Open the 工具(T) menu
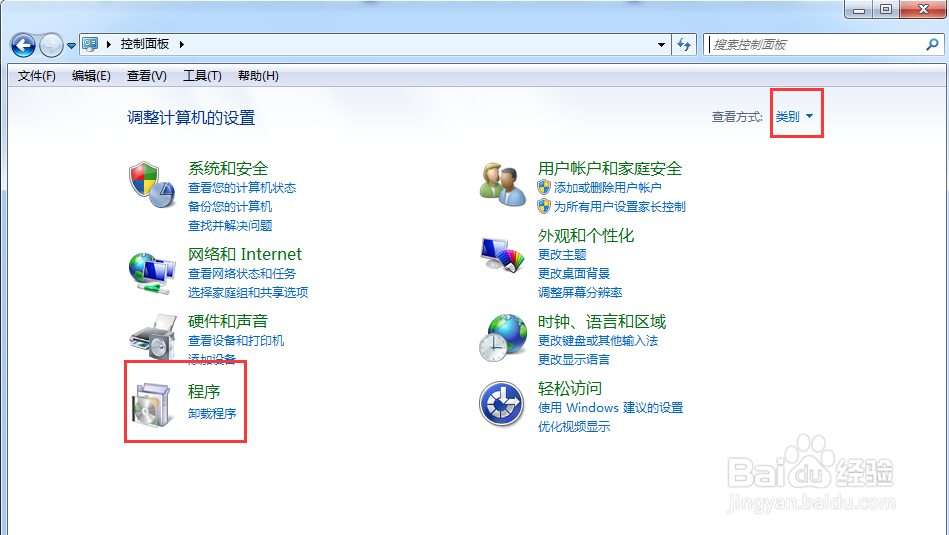 click(x=202, y=76)
